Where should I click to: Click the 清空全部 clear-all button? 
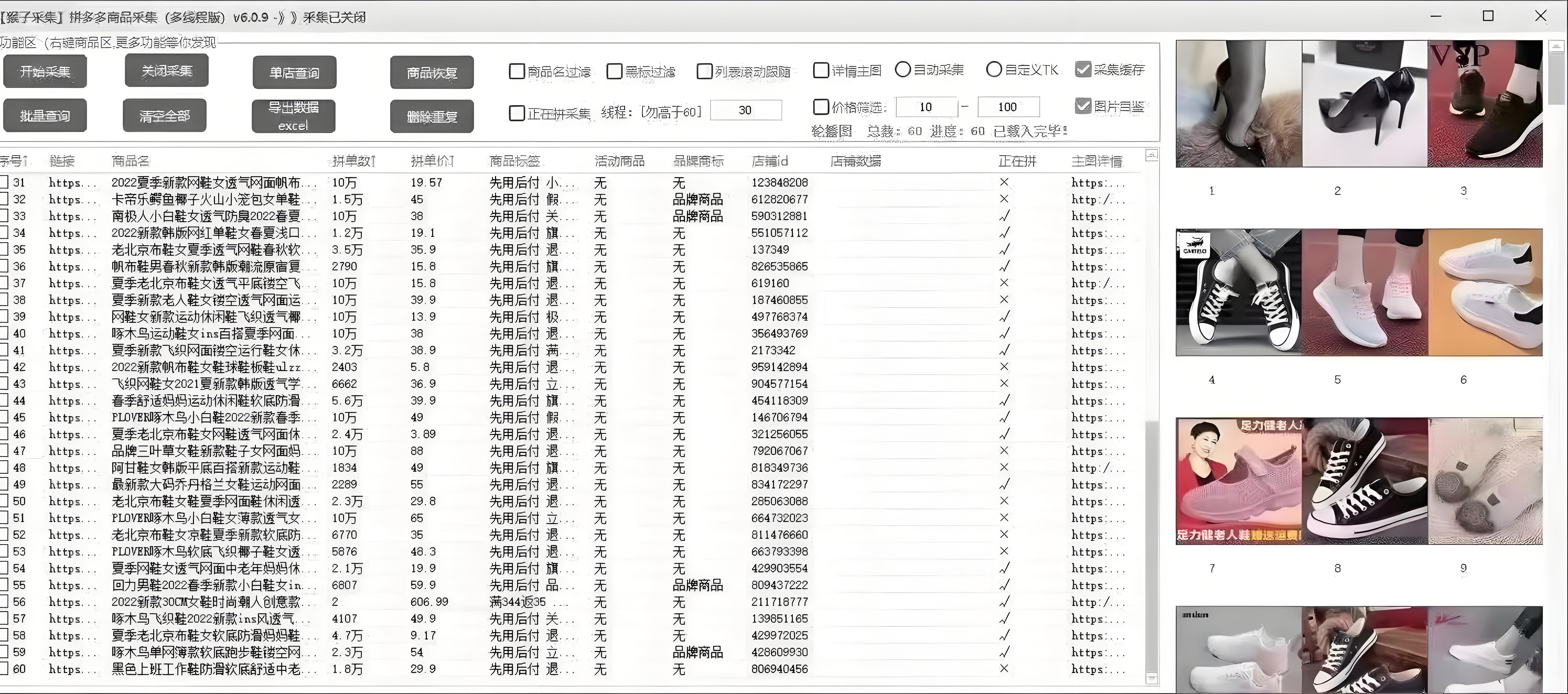point(164,116)
